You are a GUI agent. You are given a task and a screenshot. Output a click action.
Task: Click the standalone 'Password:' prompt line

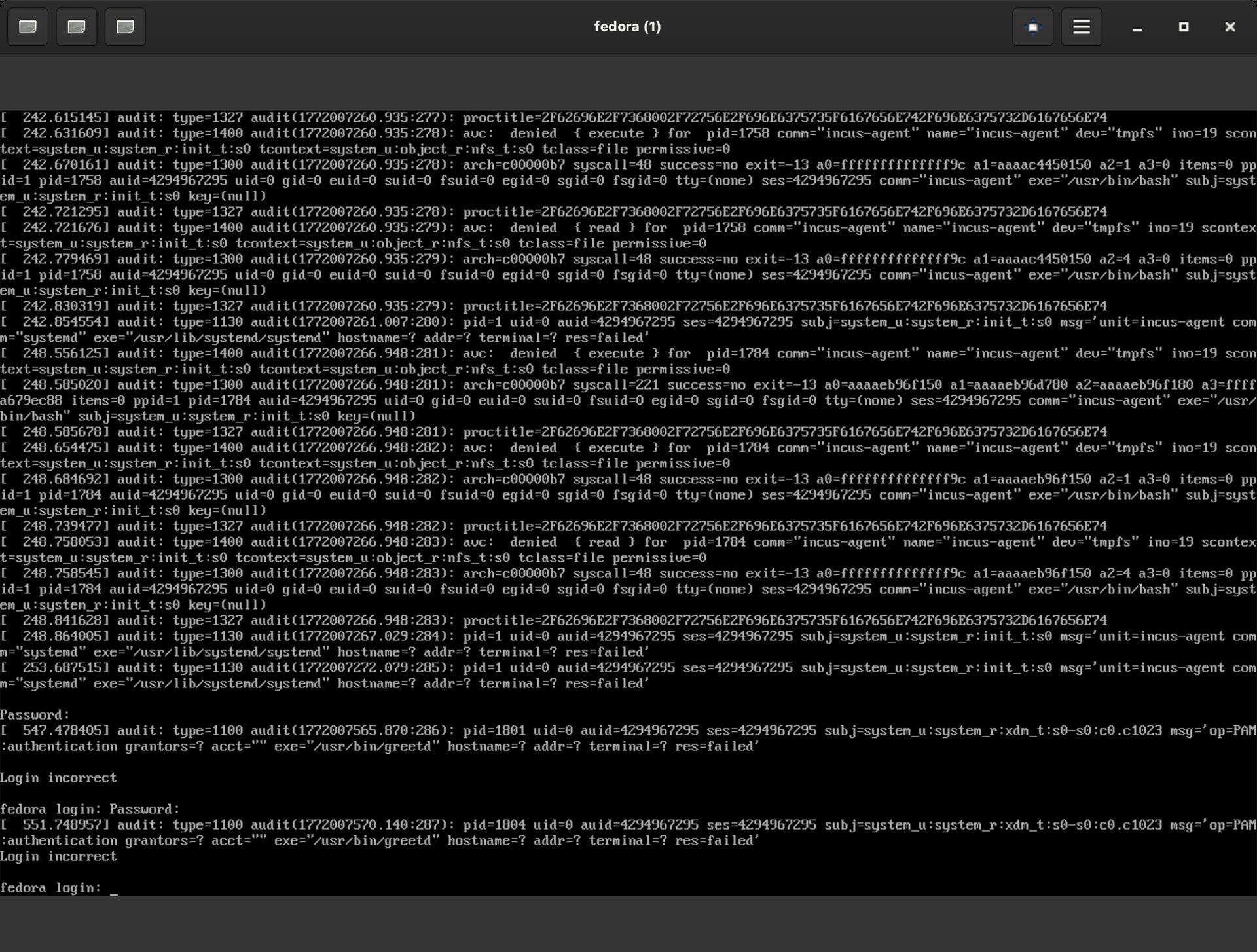pos(35,715)
